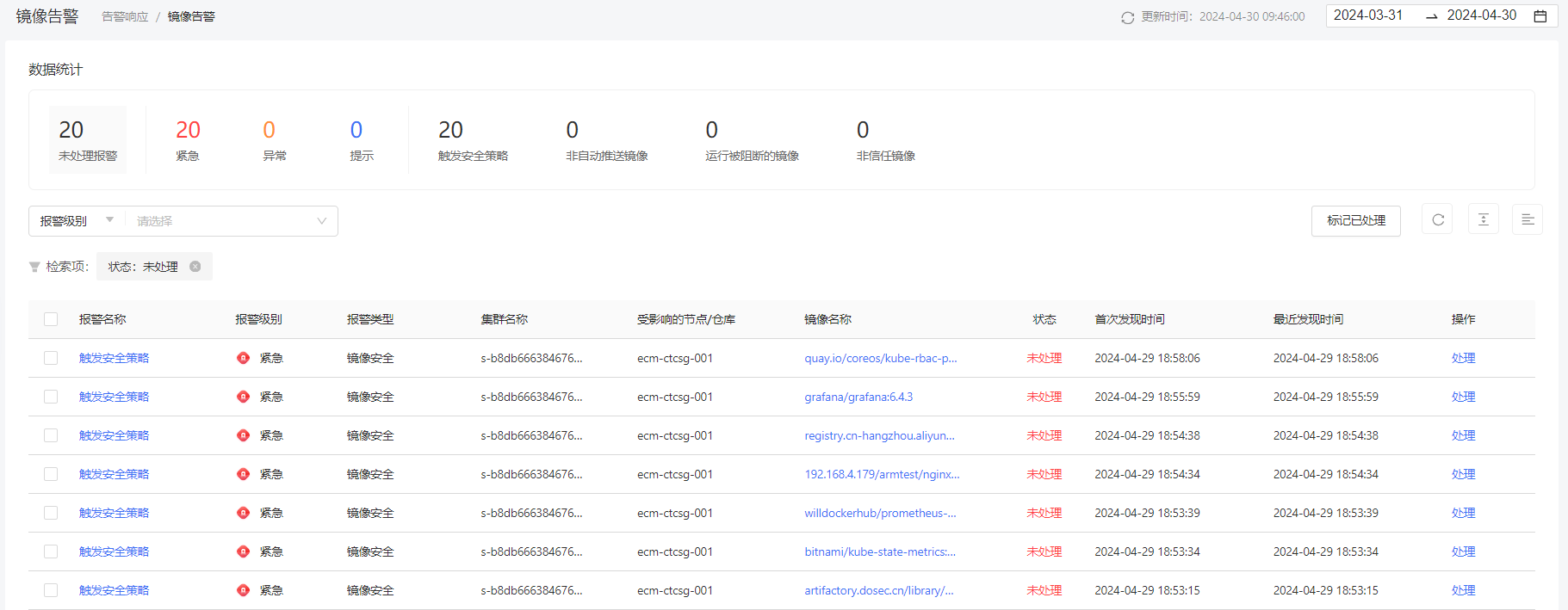Click 处理 for the registry.cn-hangzhou alert
This screenshot has width=1568, height=610.
(1463, 435)
